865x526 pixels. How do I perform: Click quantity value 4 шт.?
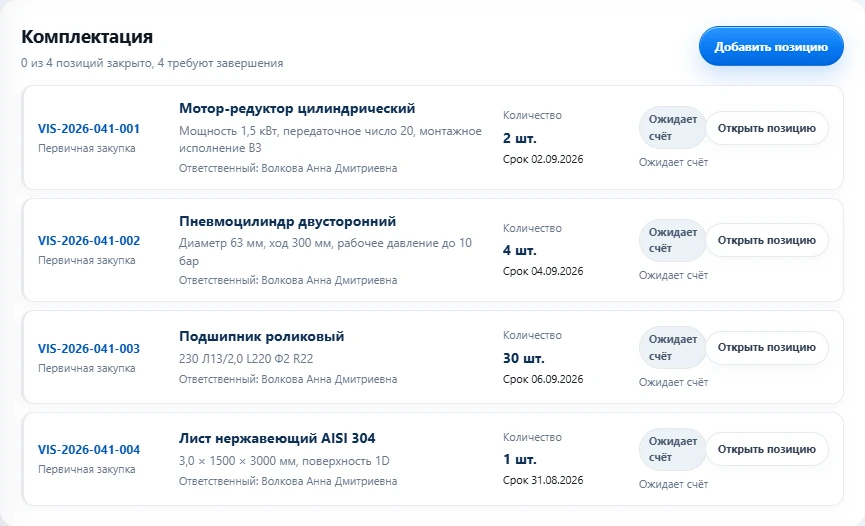[x=520, y=251]
